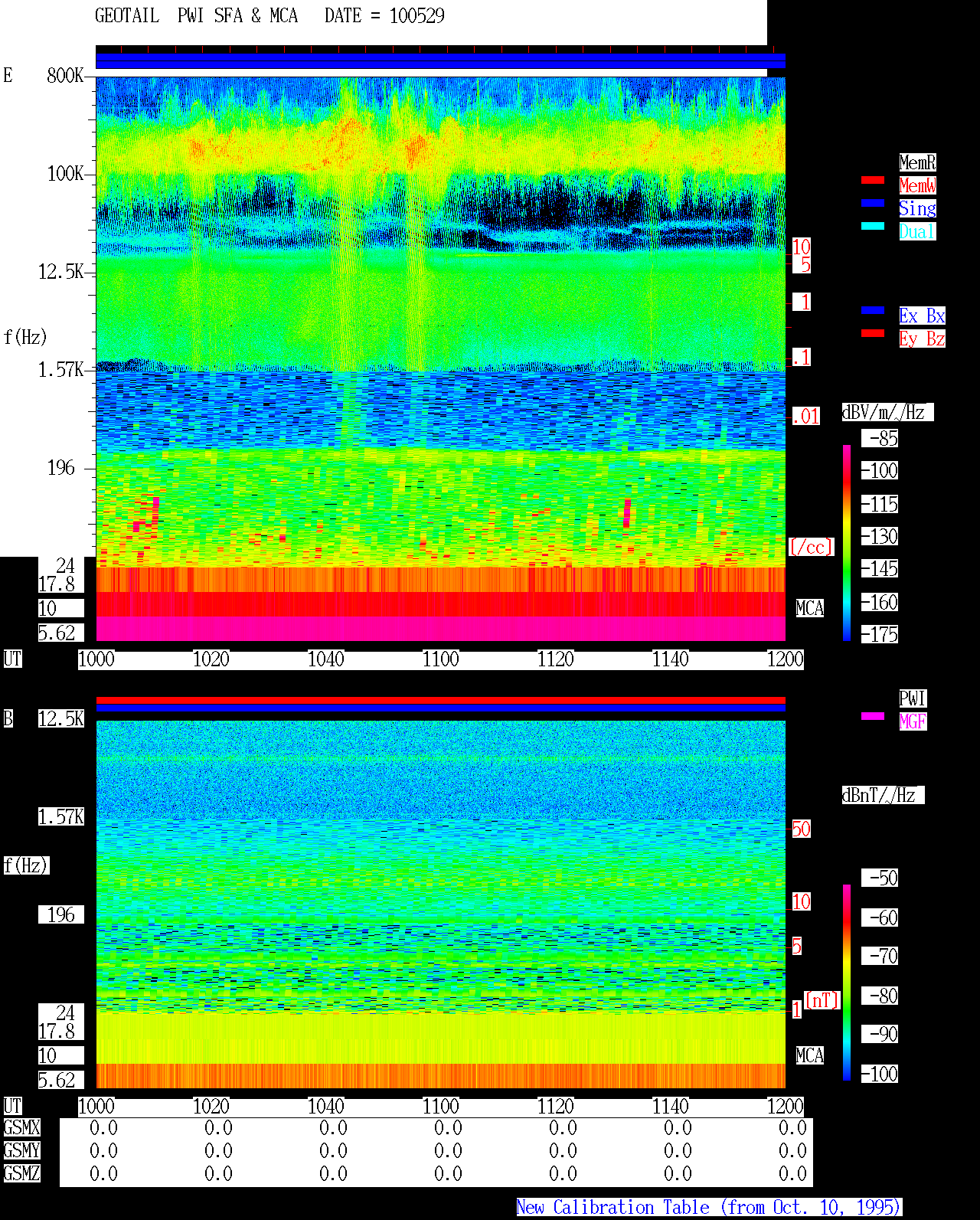Click the dBnT/√Hz color scale bar
This screenshot has height=1220, width=980.
(x=847, y=983)
